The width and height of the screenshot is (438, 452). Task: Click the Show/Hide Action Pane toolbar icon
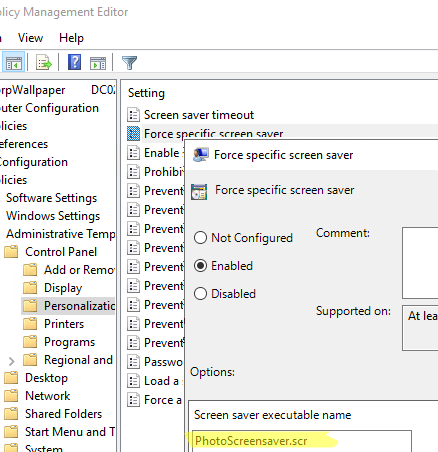tap(98, 63)
